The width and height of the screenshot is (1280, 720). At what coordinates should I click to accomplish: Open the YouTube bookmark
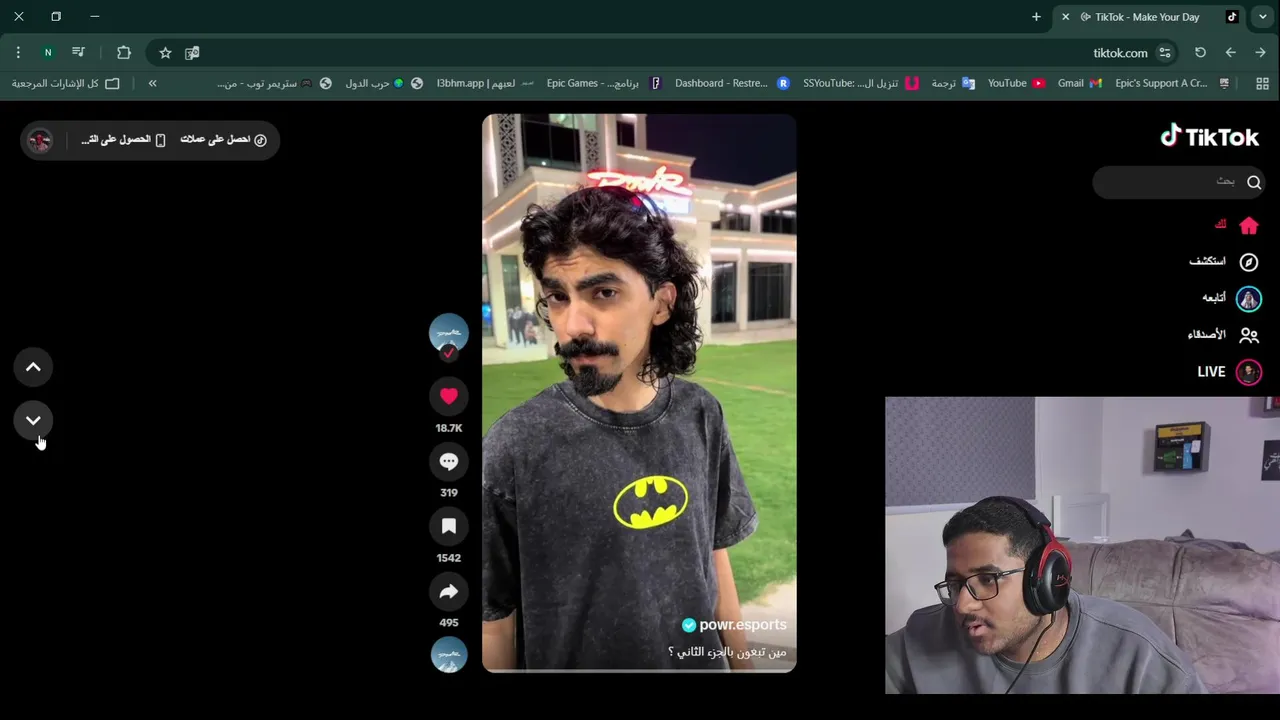coord(1016,83)
